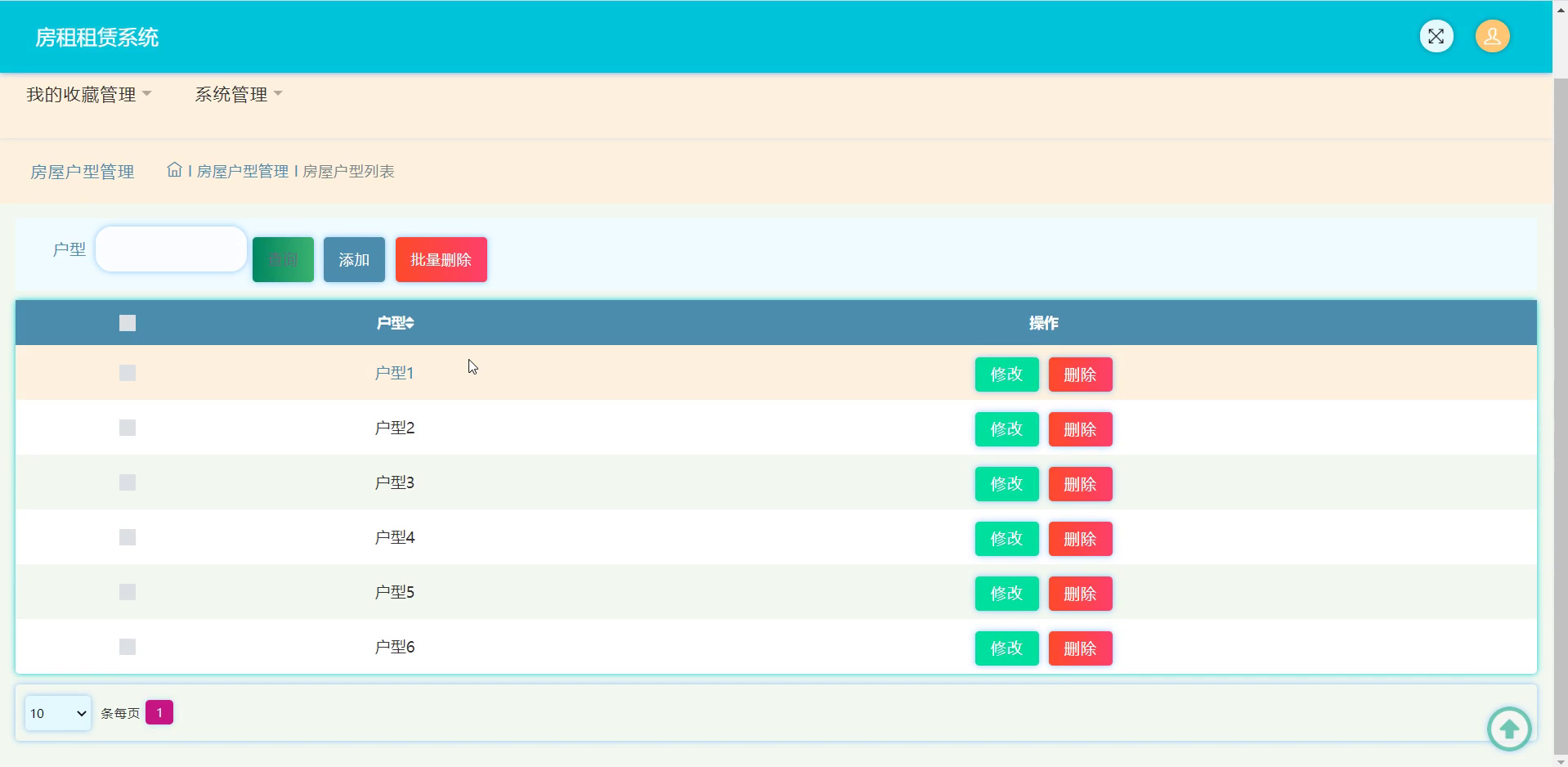Jump to top with the arrow icon
Viewport: 1568px width, 767px height.
click(1509, 728)
